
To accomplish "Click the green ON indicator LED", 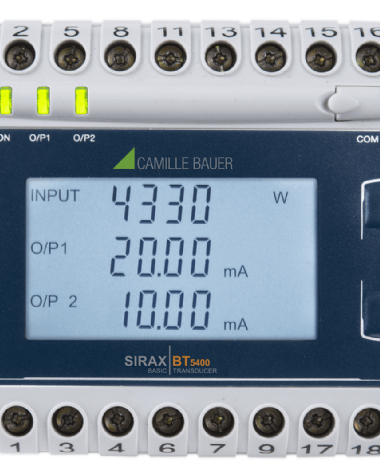I will pyautogui.click(x=6, y=100).
